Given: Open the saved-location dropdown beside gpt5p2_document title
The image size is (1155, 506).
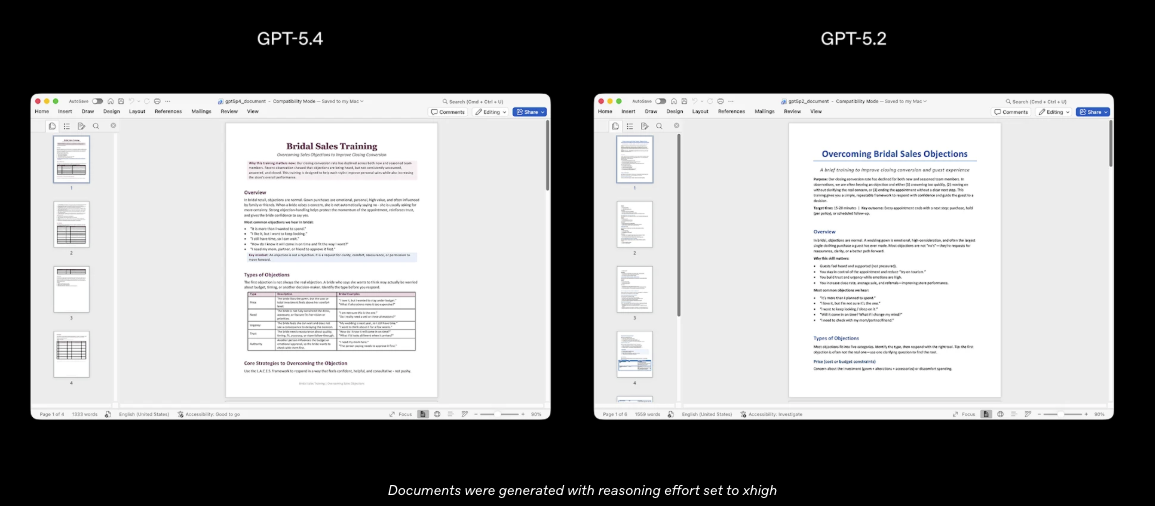Looking at the screenshot, I should 925,101.
